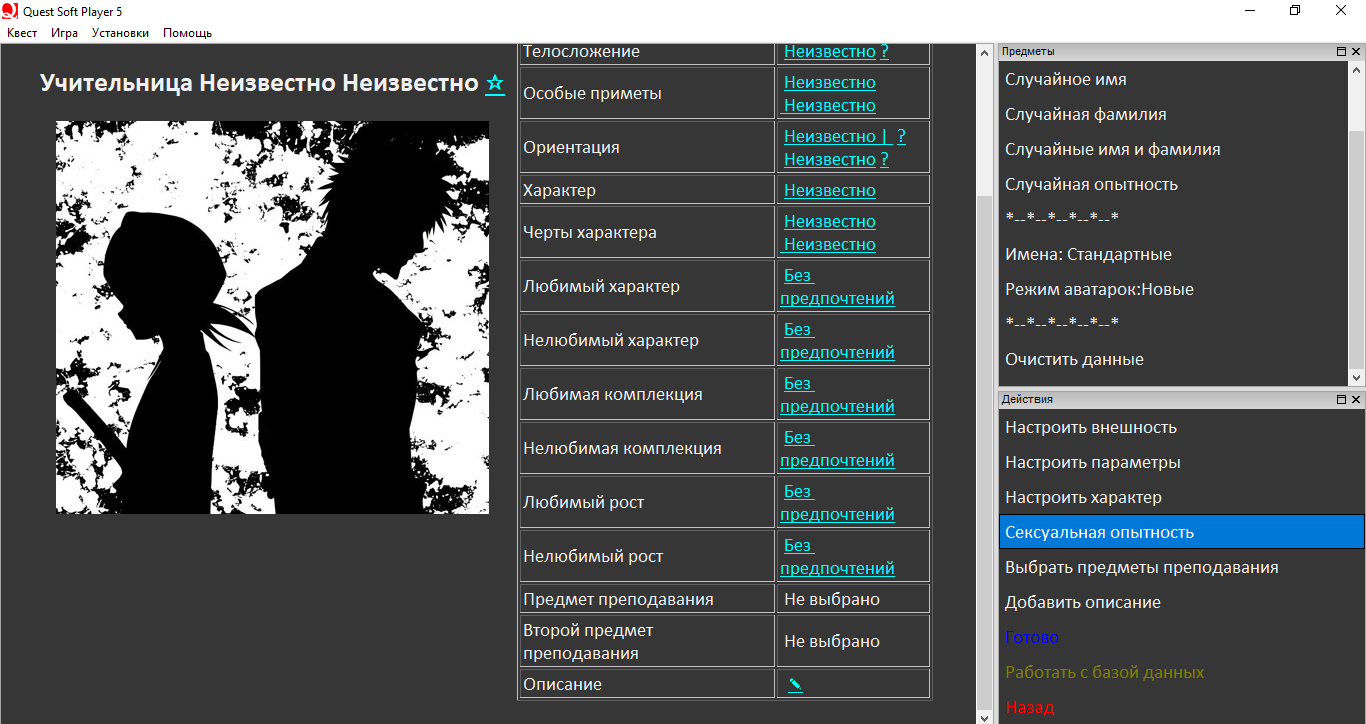The width and height of the screenshot is (1366, 724).
Task: Open the Квест menu
Action: pyautogui.click(x=22, y=33)
